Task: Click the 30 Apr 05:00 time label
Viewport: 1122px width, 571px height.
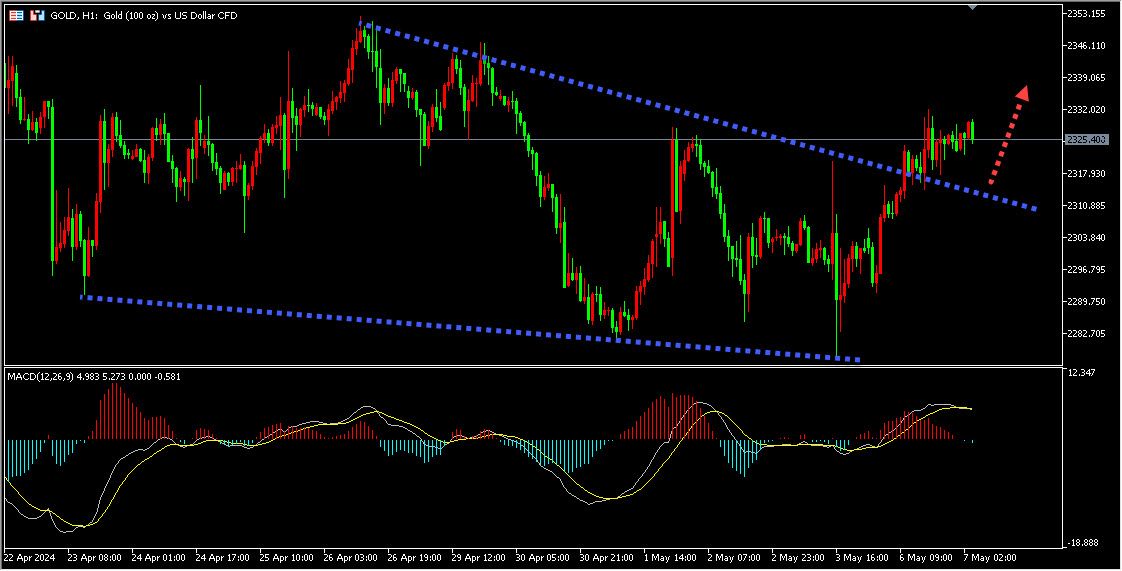Action: (541, 556)
